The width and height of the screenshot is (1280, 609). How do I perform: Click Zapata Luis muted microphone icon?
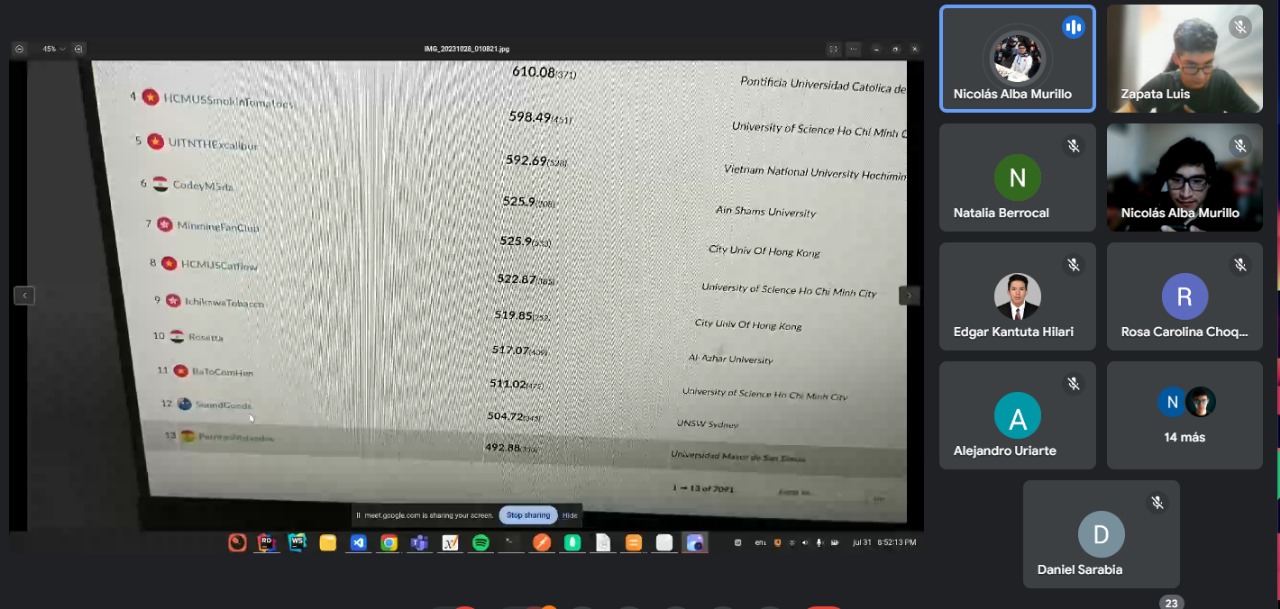tap(1240, 27)
